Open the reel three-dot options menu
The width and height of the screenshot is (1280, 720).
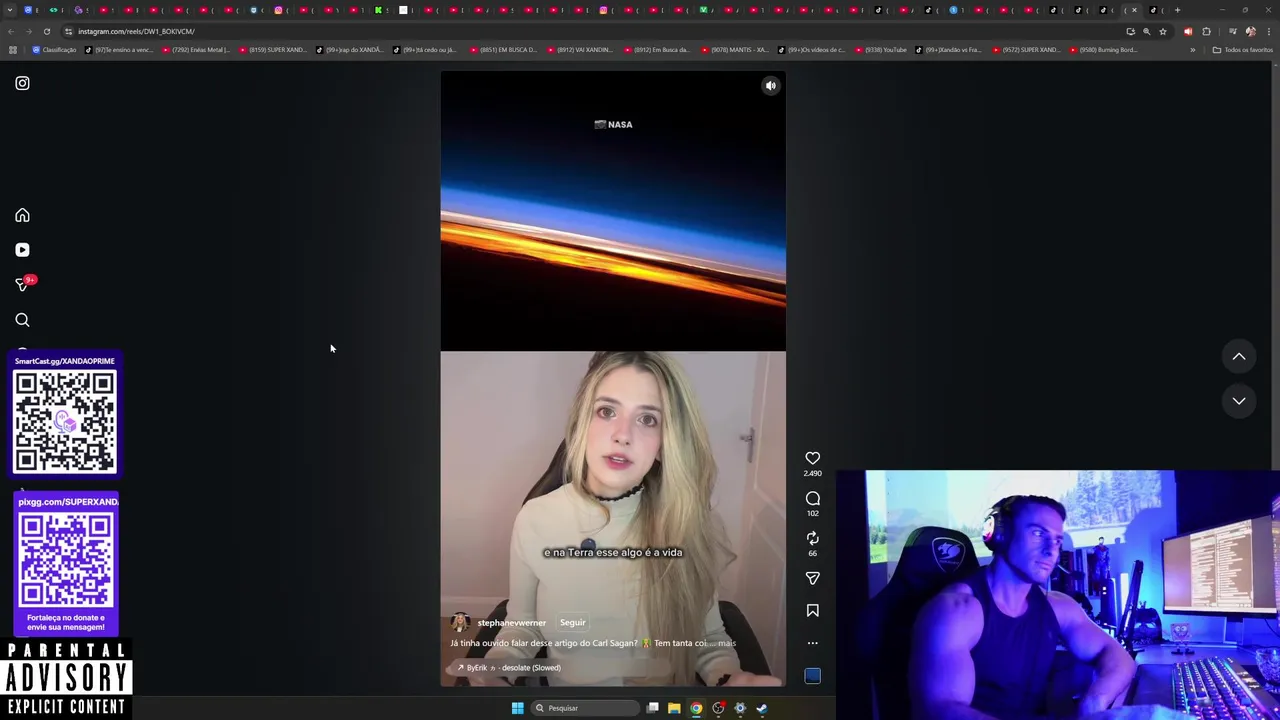coord(813,643)
